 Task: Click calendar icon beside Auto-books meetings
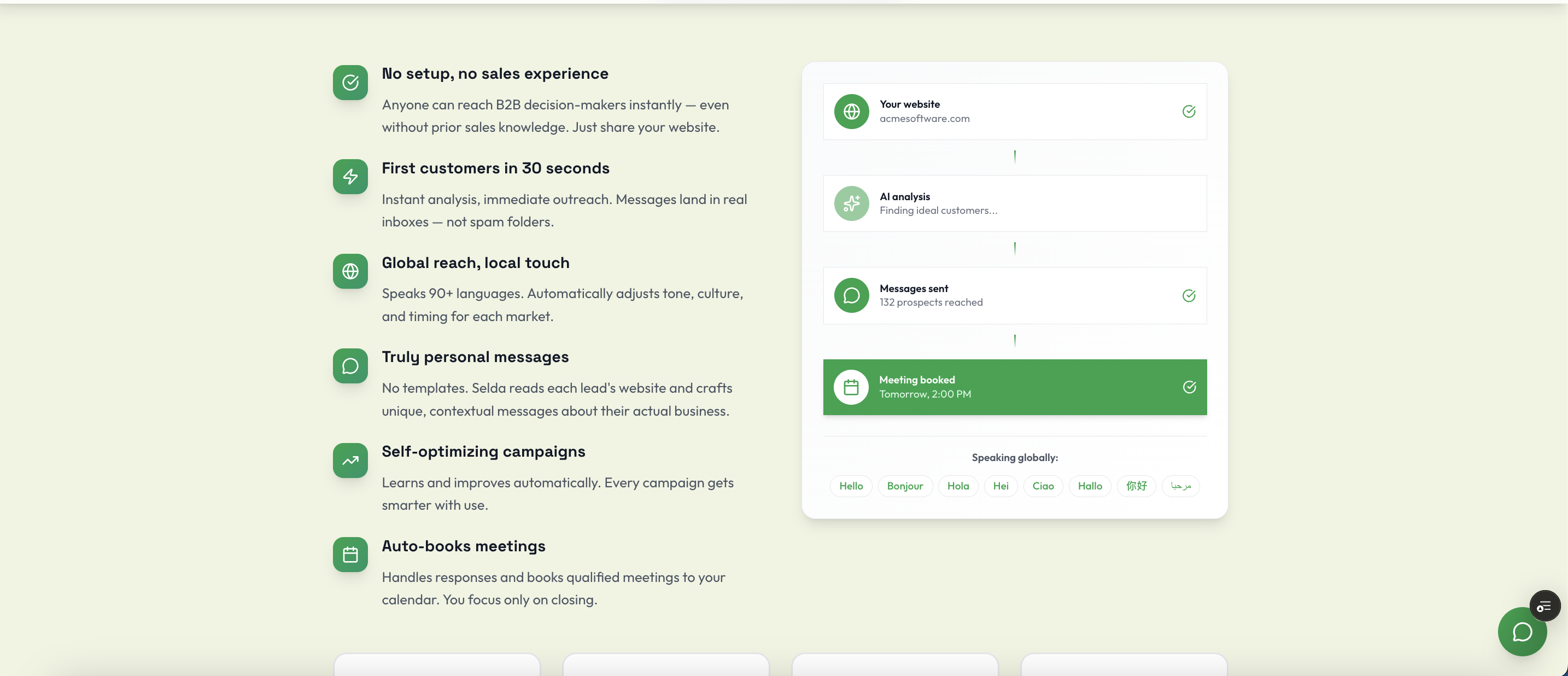[x=350, y=555]
